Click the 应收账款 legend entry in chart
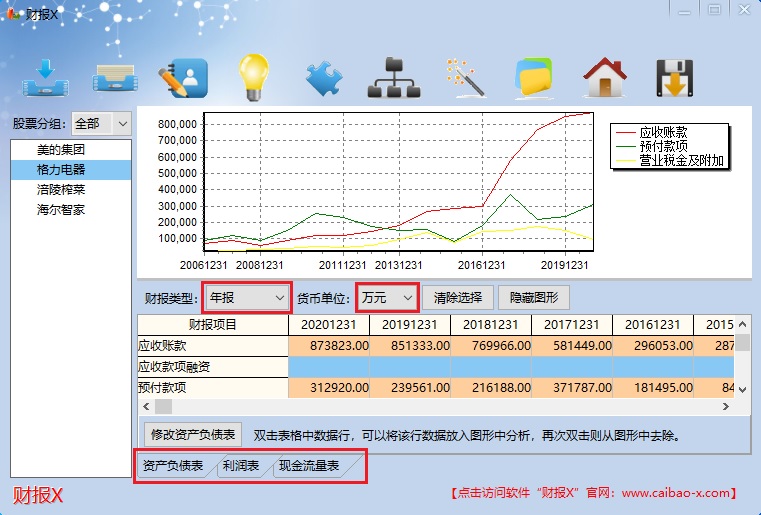Screen dimensions: 761x515 pos(652,132)
